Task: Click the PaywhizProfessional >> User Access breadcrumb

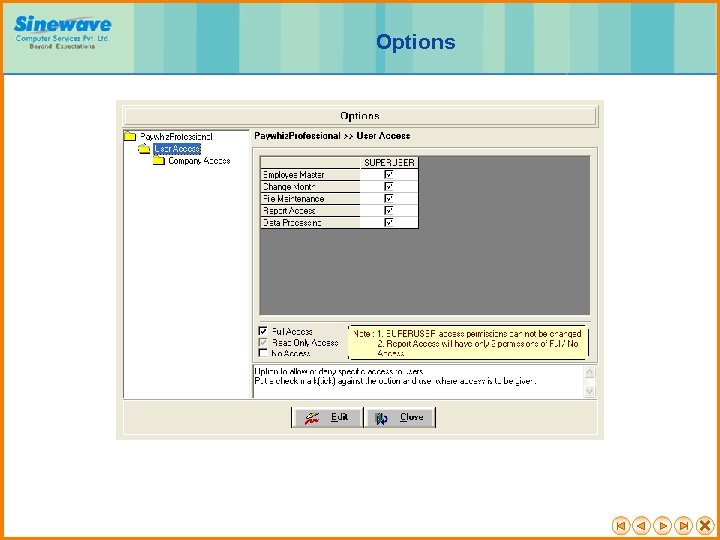Action: pyautogui.click(x=332, y=136)
